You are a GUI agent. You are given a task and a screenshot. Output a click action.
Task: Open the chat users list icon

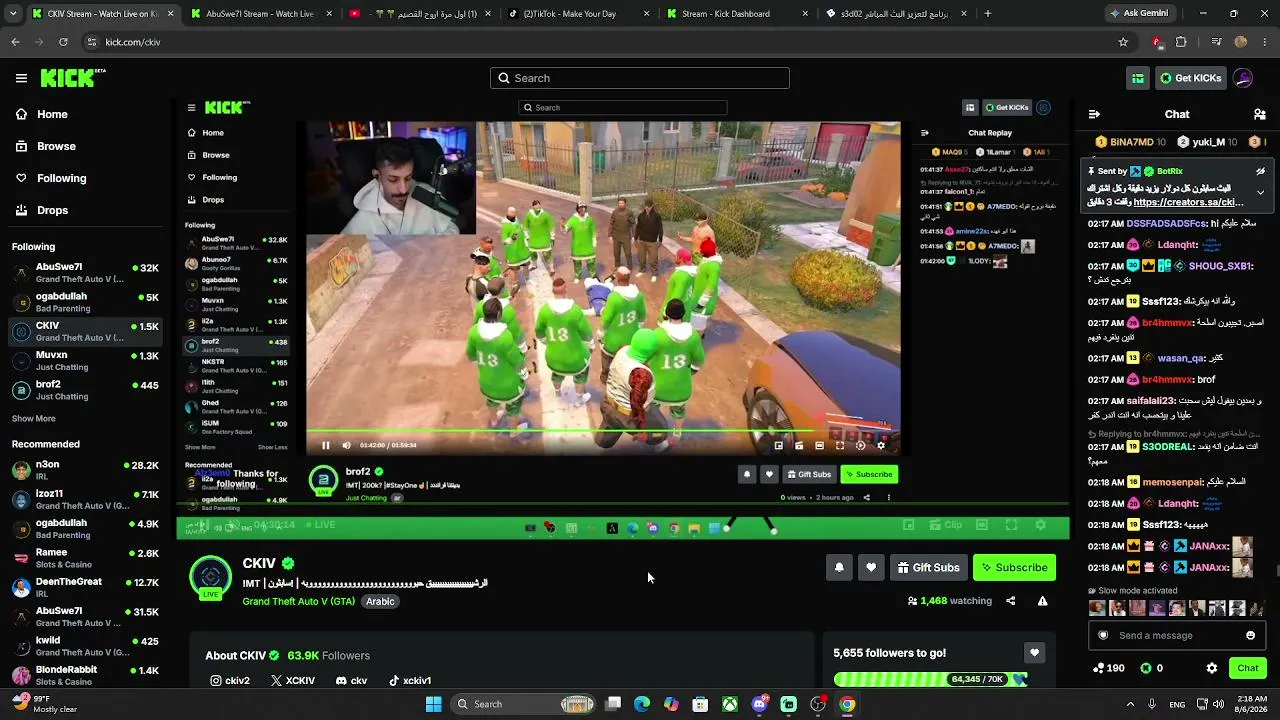pos(1259,114)
